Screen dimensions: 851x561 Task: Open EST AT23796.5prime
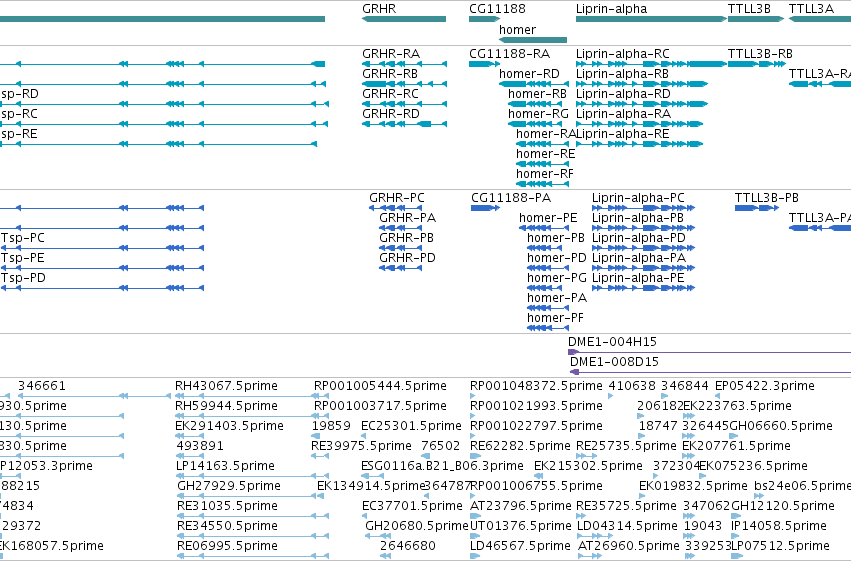[520, 506]
